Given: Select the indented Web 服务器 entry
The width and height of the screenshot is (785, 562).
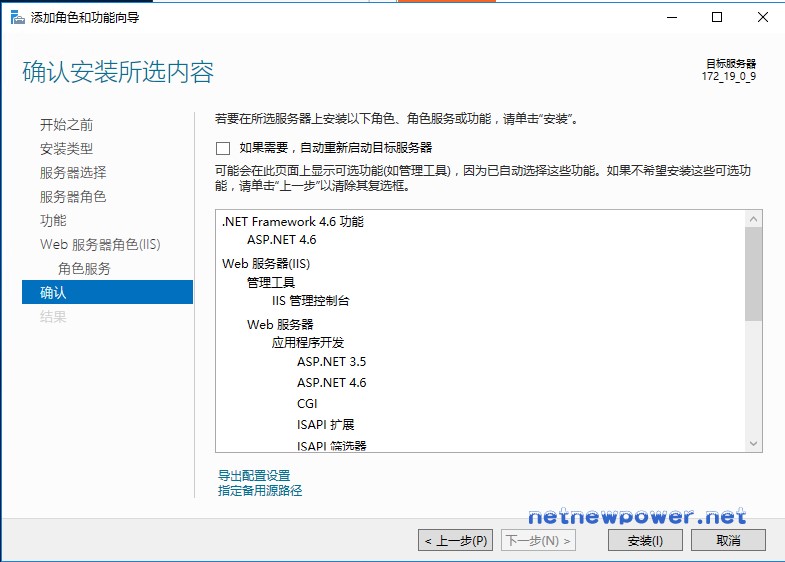Looking at the screenshot, I should coord(280,325).
